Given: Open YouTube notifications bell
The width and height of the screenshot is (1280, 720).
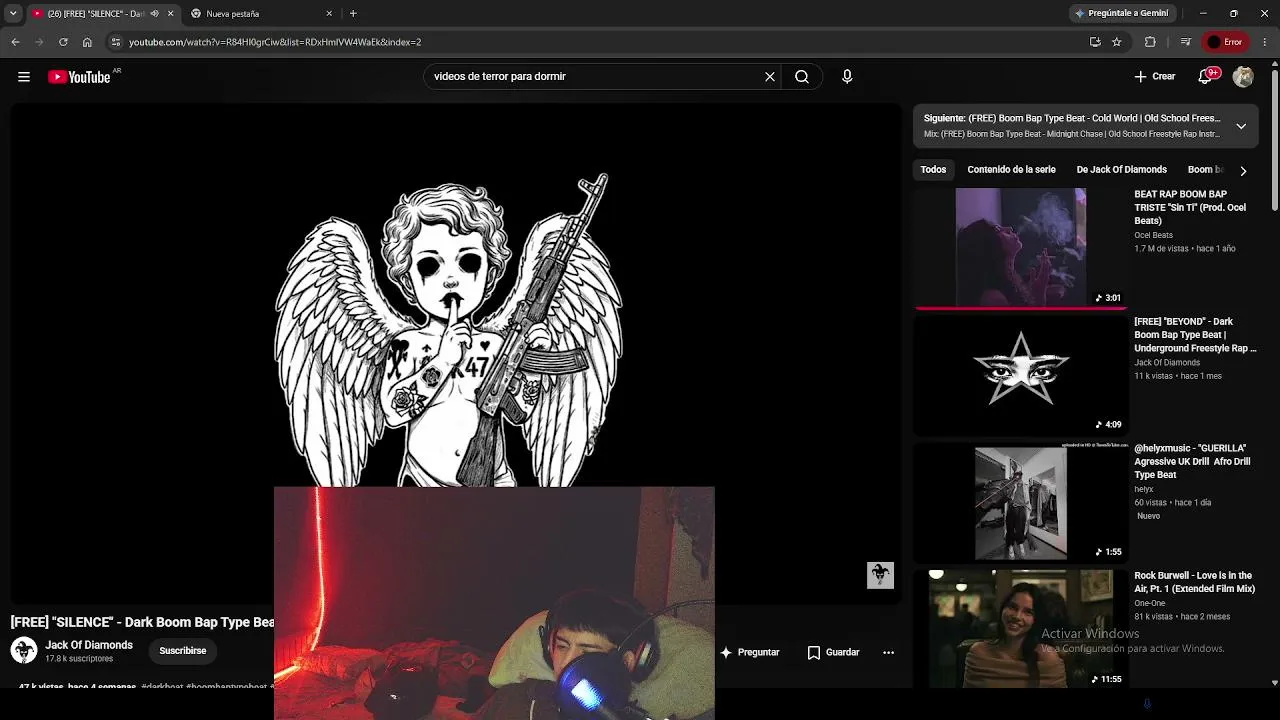Looking at the screenshot, I should tap(1207, 76).
